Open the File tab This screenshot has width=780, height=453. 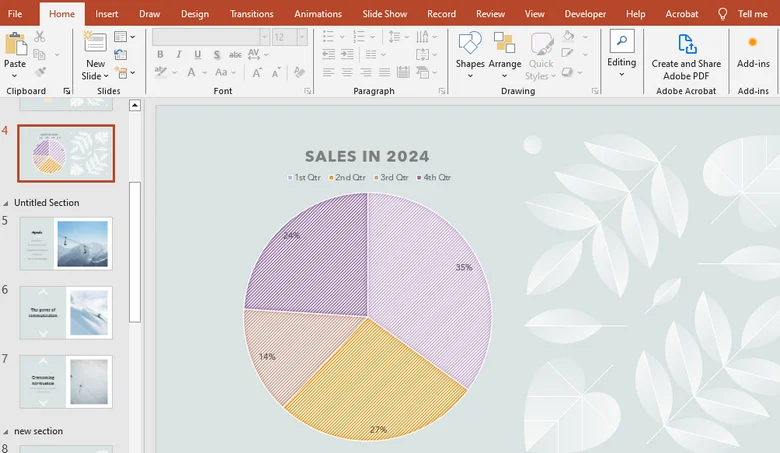[15, 14]
